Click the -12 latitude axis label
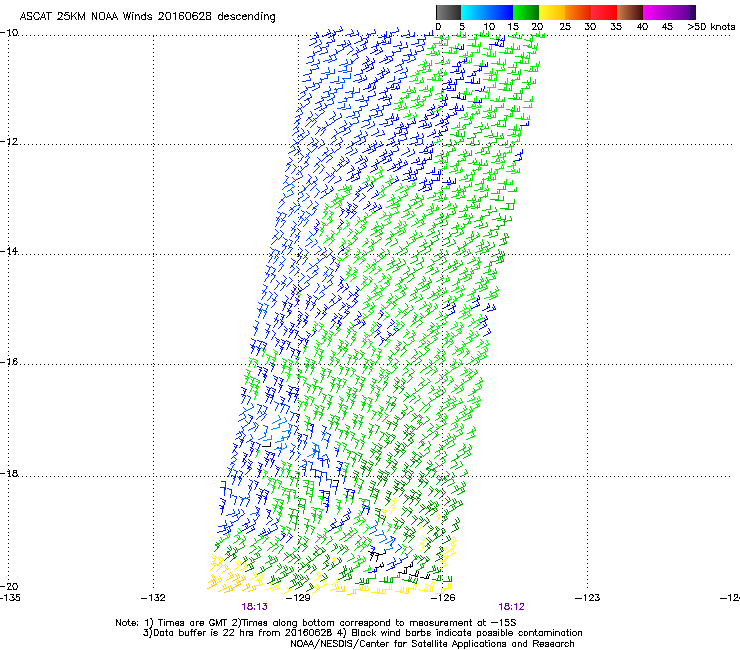This screenshot has width=740, height=650. pyautogui.click(x=9, y=142)
